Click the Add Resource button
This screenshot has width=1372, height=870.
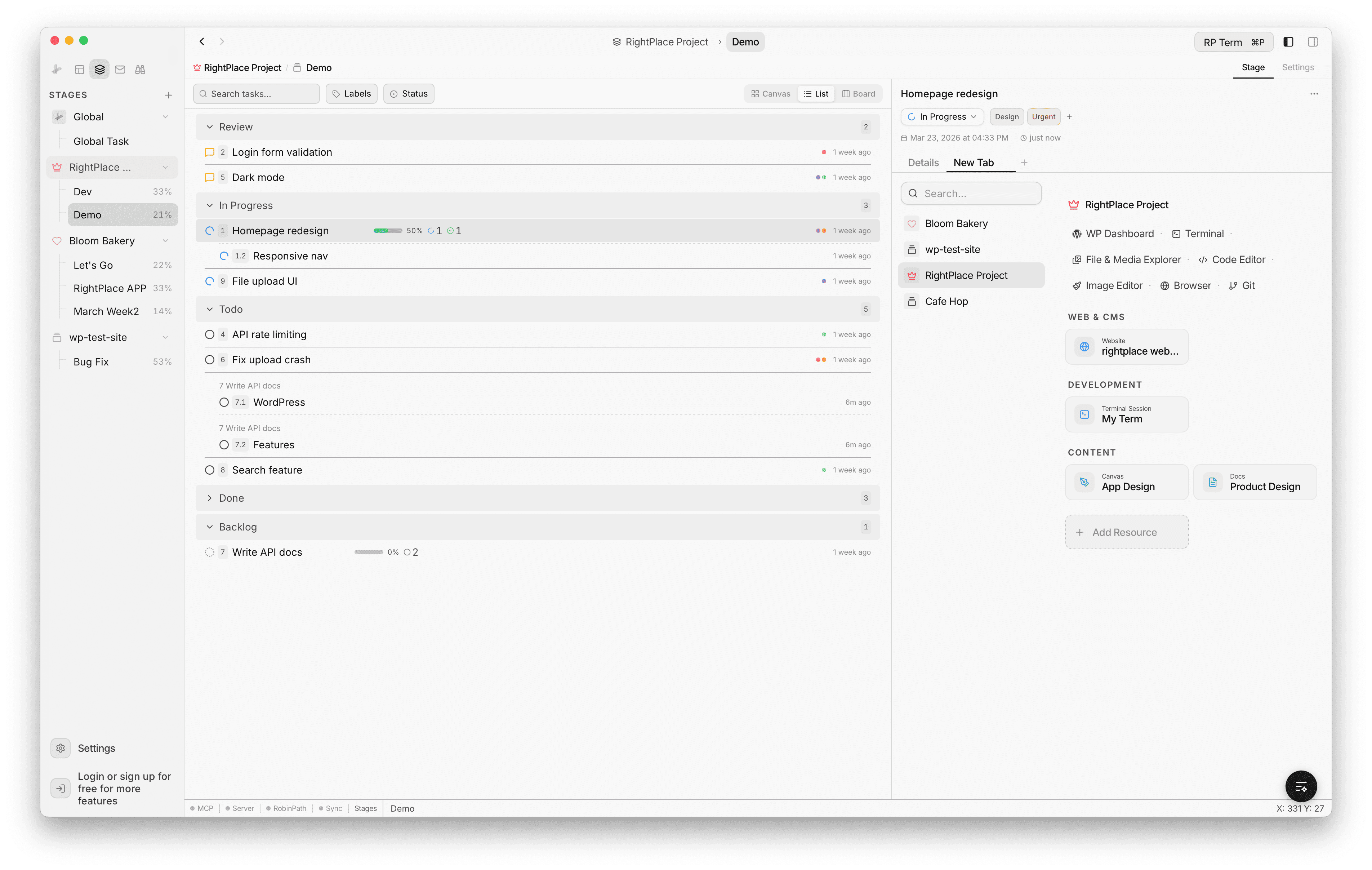coord(1126,532)
